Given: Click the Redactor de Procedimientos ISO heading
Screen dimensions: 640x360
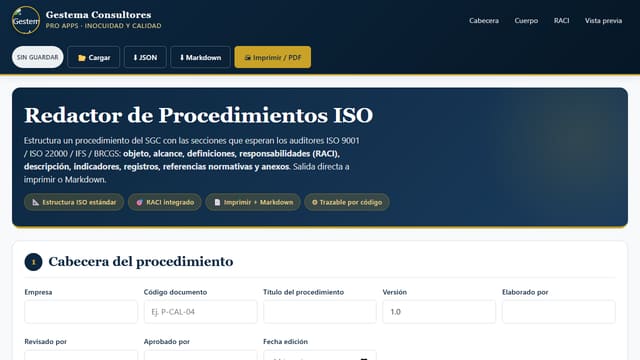Looking at the screenshot, I should pos(199,115).
